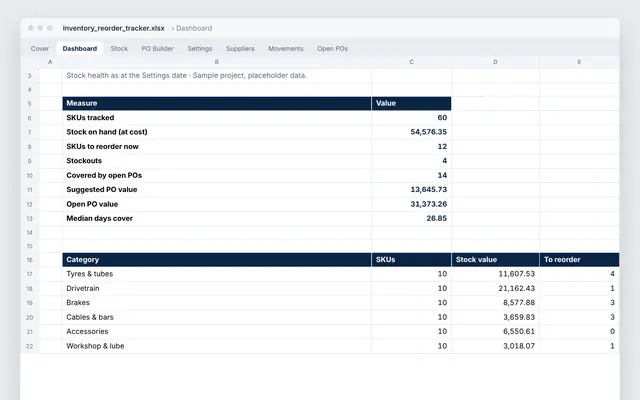Select the 31,373.26 value cell
This screenshot has width=640, height=400.
411,204
